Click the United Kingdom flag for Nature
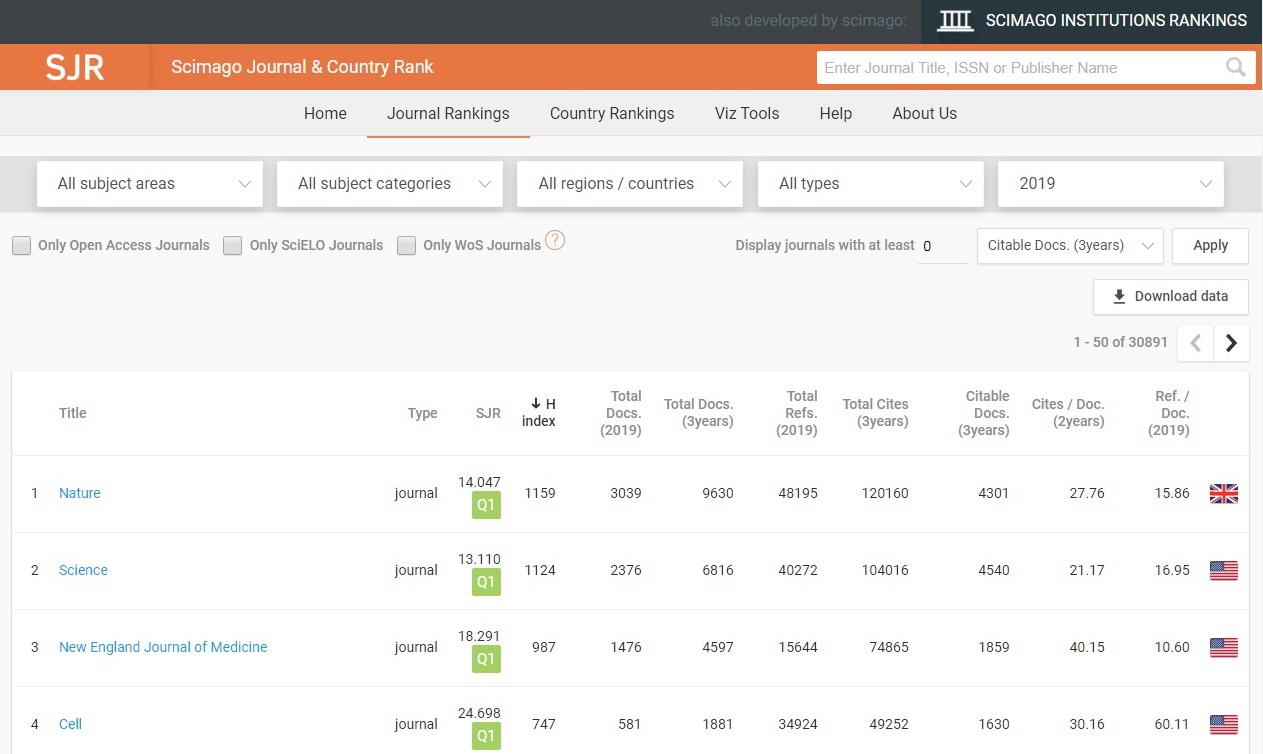The width and height of the screenshot is (1263, 754). (1224, 493)
